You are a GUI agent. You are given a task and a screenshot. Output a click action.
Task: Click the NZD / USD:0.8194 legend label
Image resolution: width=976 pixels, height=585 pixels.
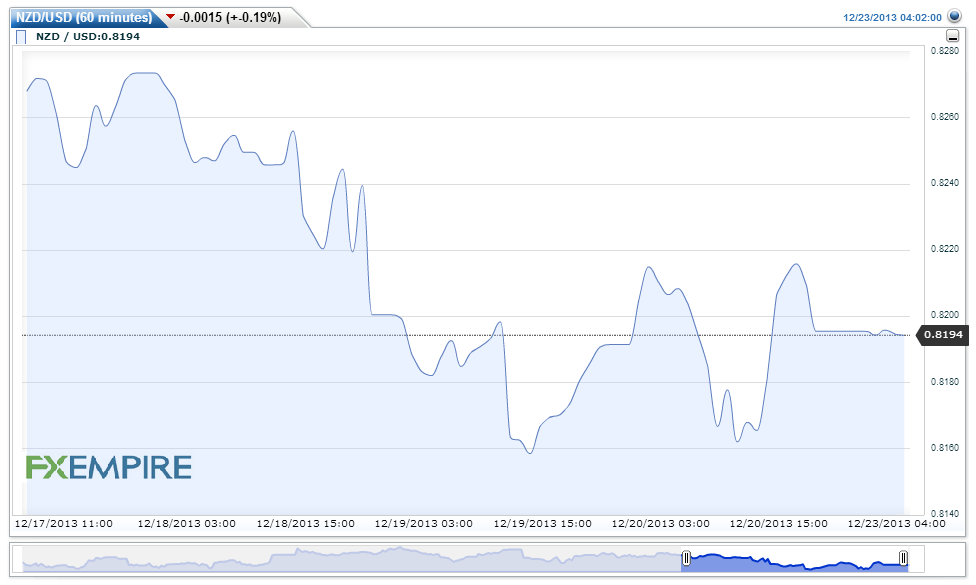pos(88,37)
